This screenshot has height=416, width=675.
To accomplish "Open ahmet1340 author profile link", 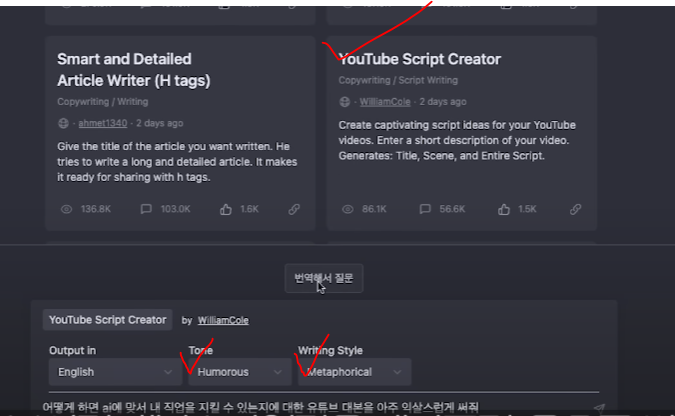I will pos(102,123).
